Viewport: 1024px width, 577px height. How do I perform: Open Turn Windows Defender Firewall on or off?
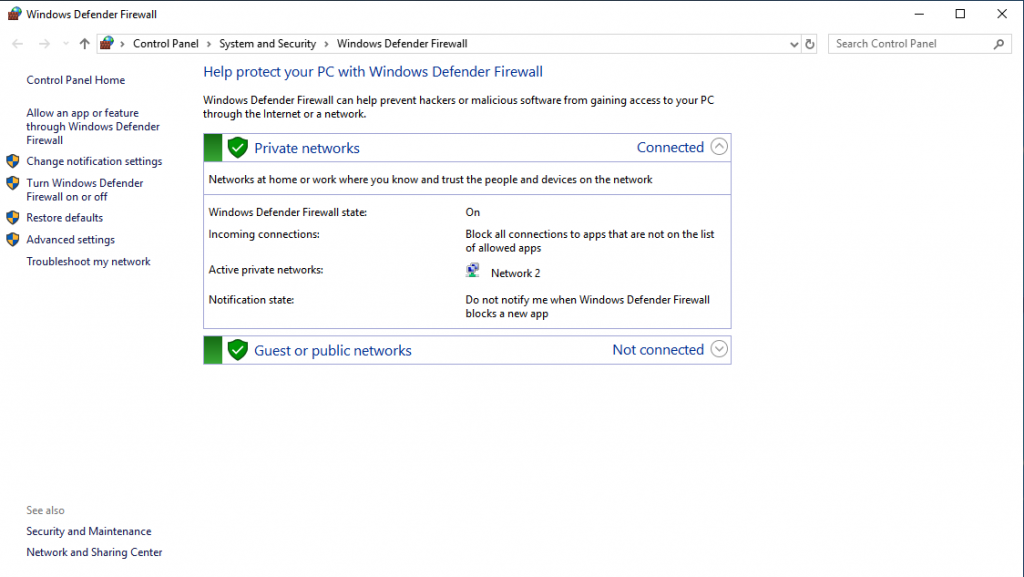[85, 190]
